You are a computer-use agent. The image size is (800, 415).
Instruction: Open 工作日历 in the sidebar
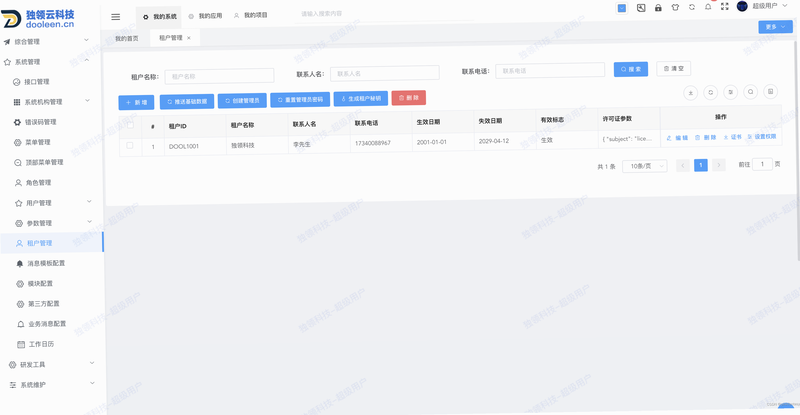tap(41, 344)
